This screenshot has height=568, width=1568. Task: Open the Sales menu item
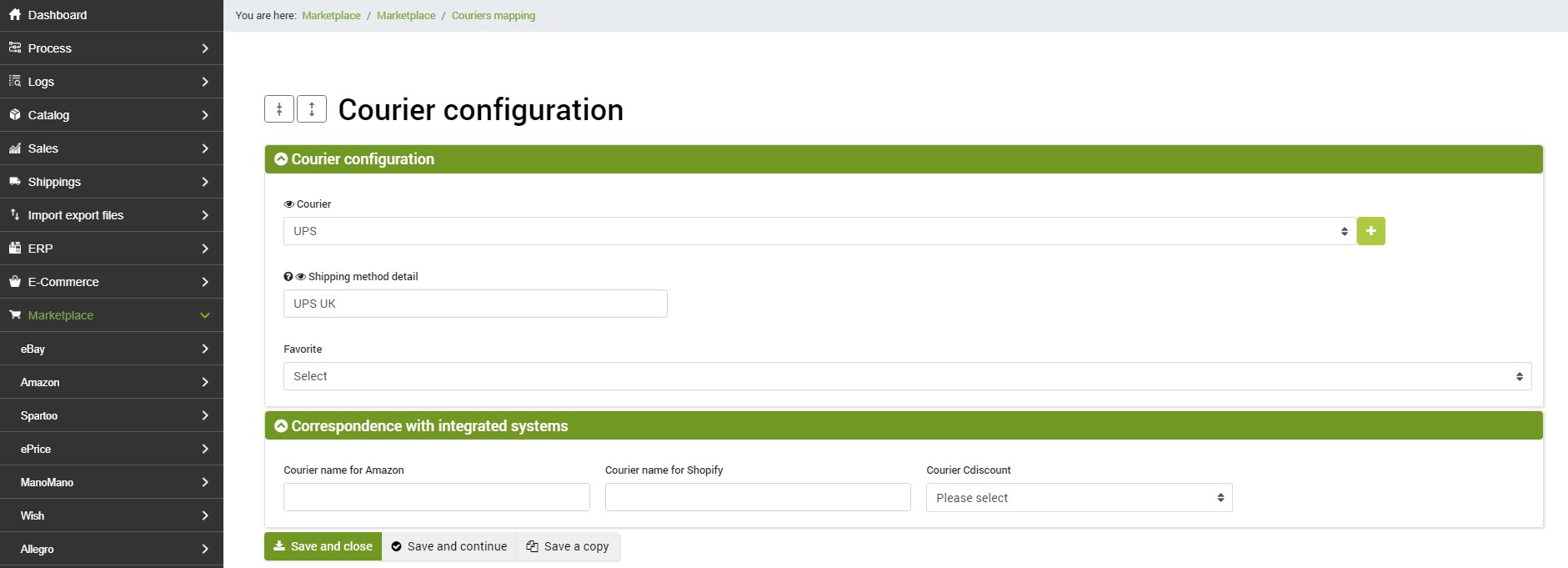coord(112,148)
